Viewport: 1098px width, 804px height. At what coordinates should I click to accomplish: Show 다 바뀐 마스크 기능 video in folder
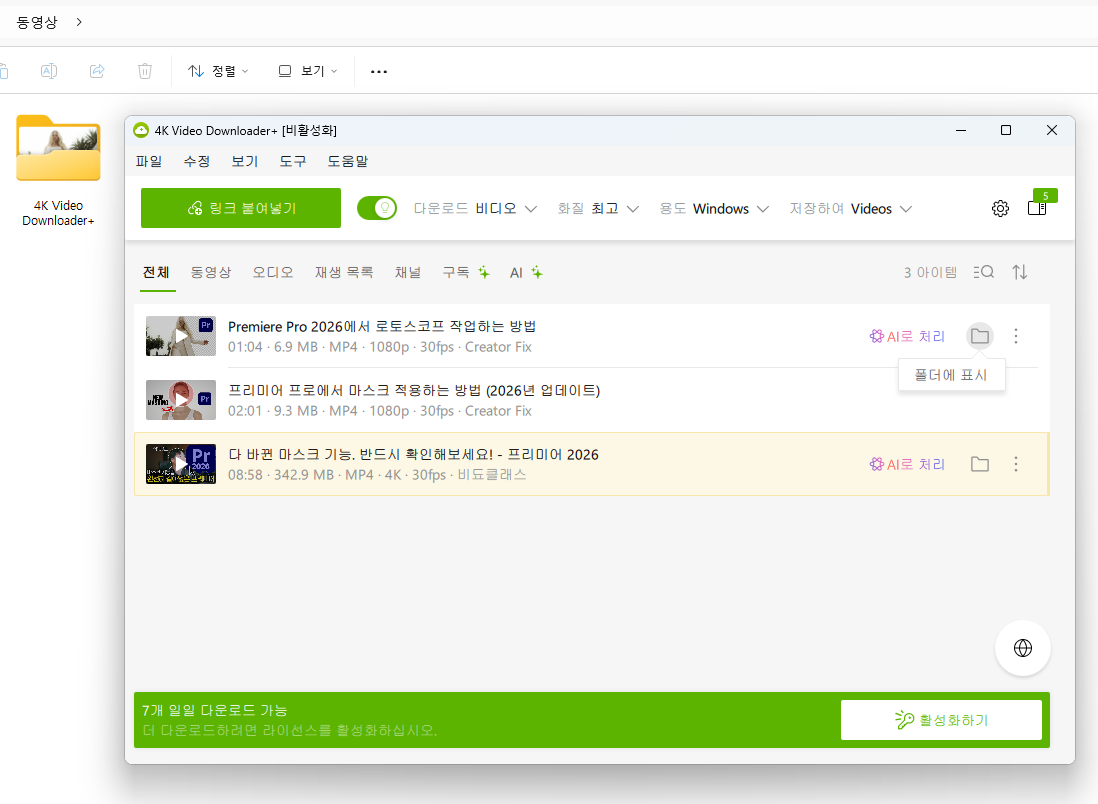[x=980, y=464]
